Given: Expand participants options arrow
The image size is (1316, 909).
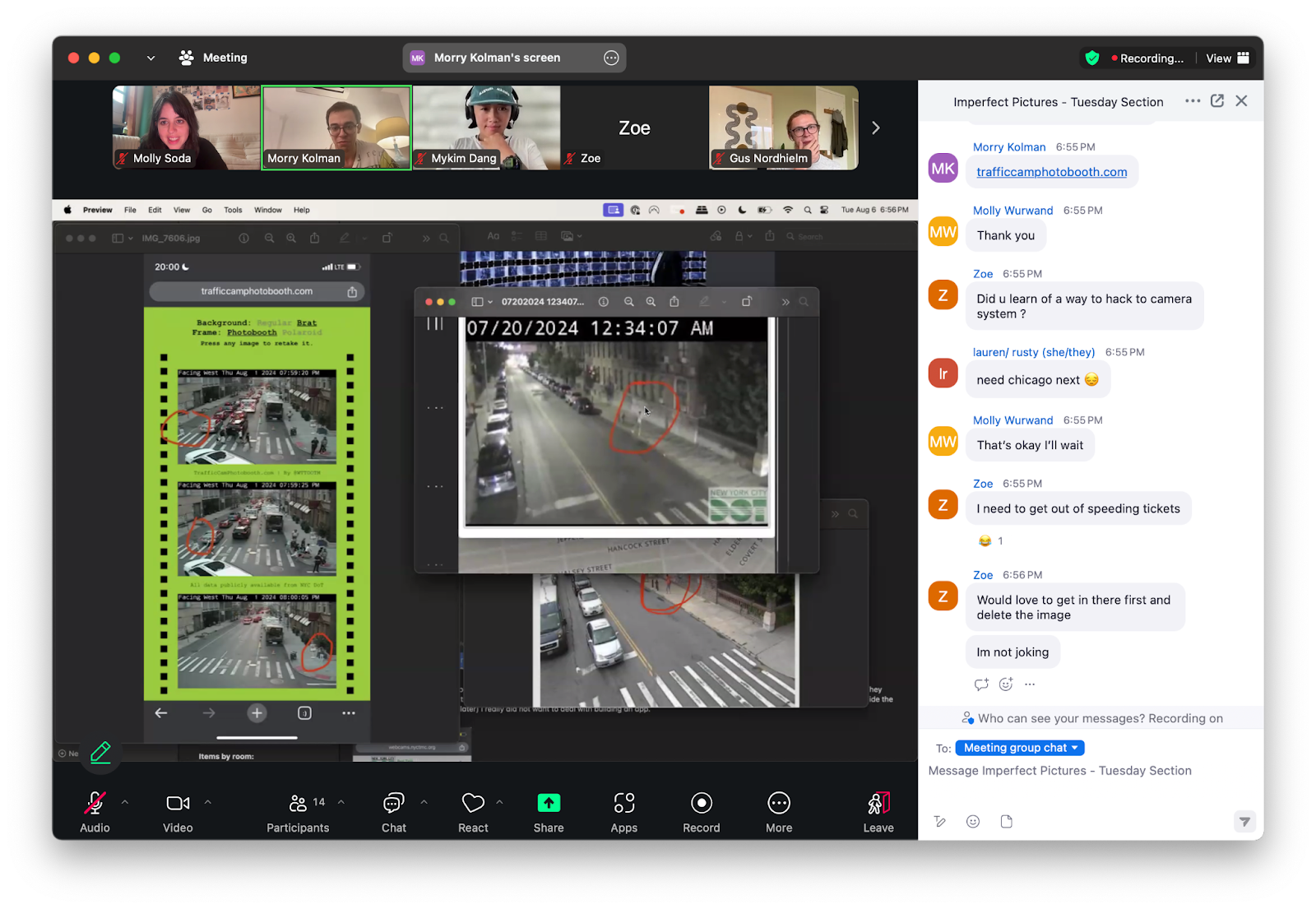Looking at the screenshot, I should click(x=341, y=802).
